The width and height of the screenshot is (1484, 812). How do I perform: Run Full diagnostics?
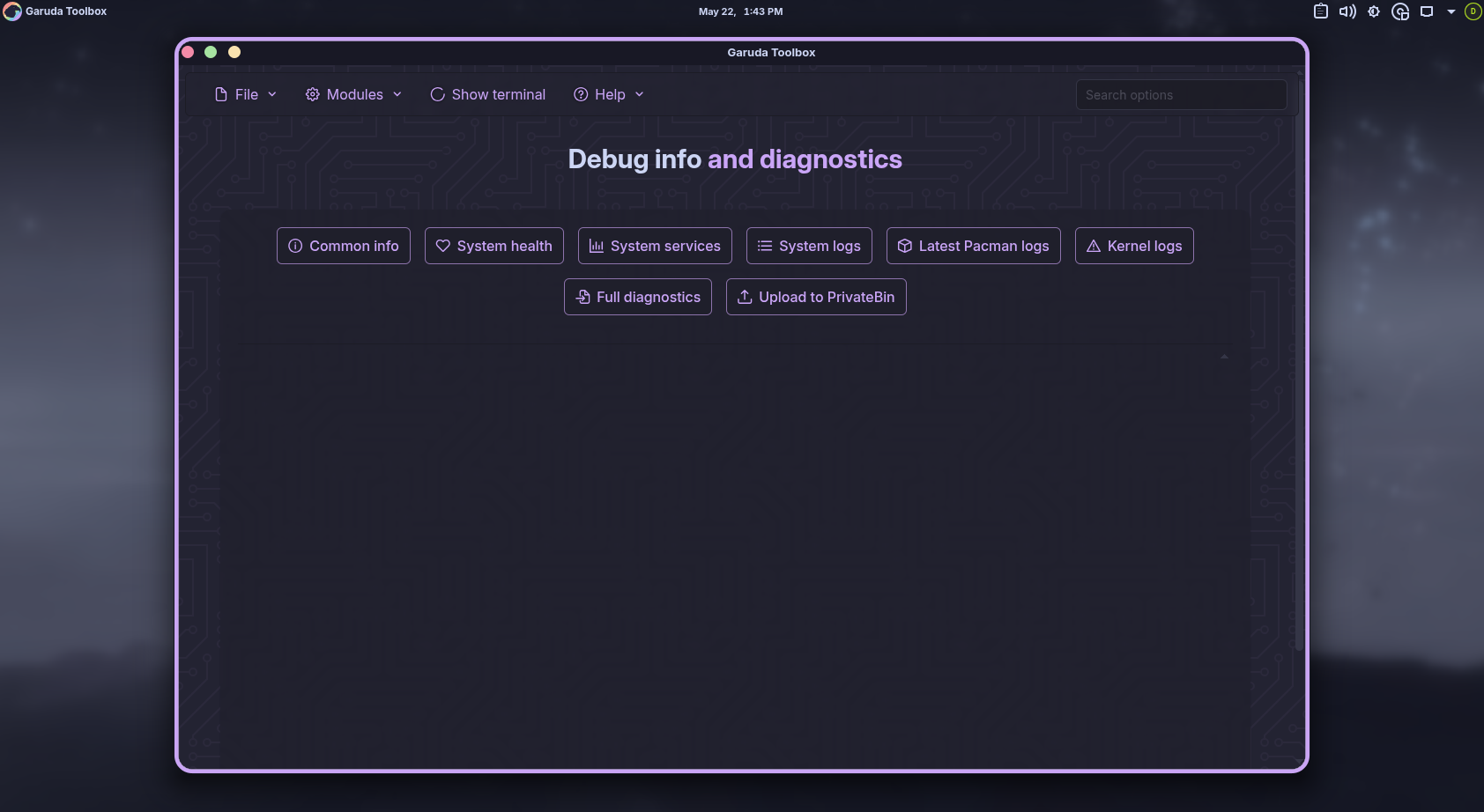click(x=638, y=297)
